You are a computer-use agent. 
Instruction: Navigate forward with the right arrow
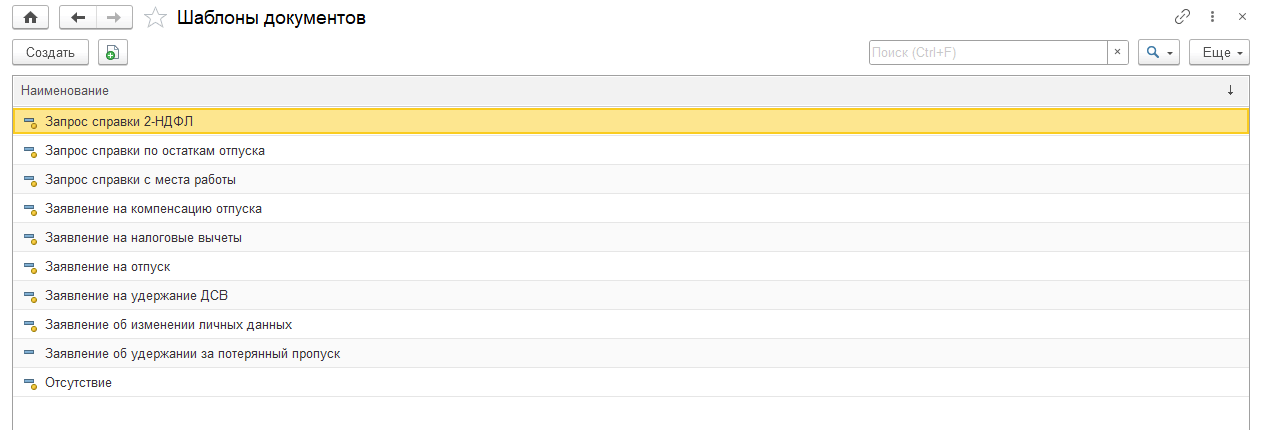[x=114, y=18]
